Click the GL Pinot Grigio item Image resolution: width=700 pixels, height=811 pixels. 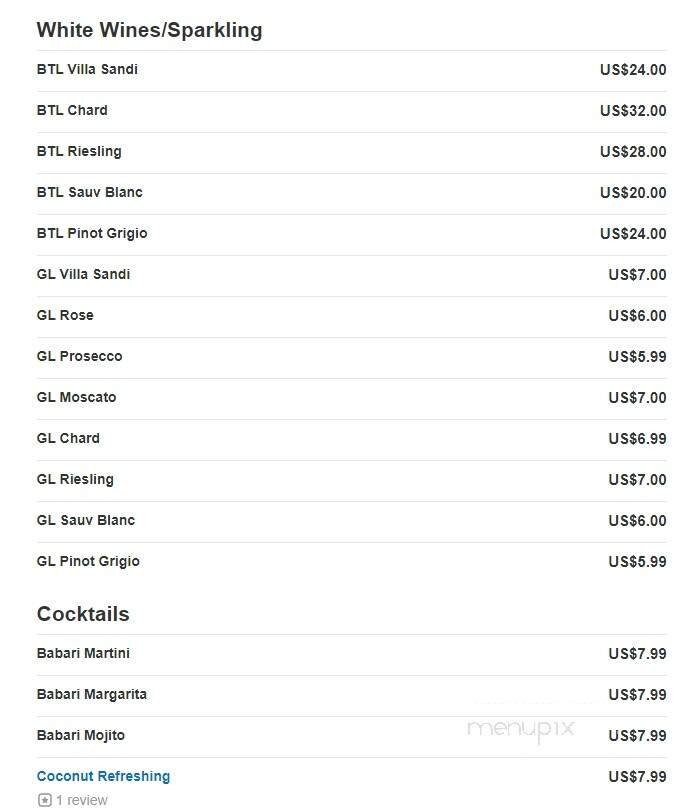coord(88,562)
